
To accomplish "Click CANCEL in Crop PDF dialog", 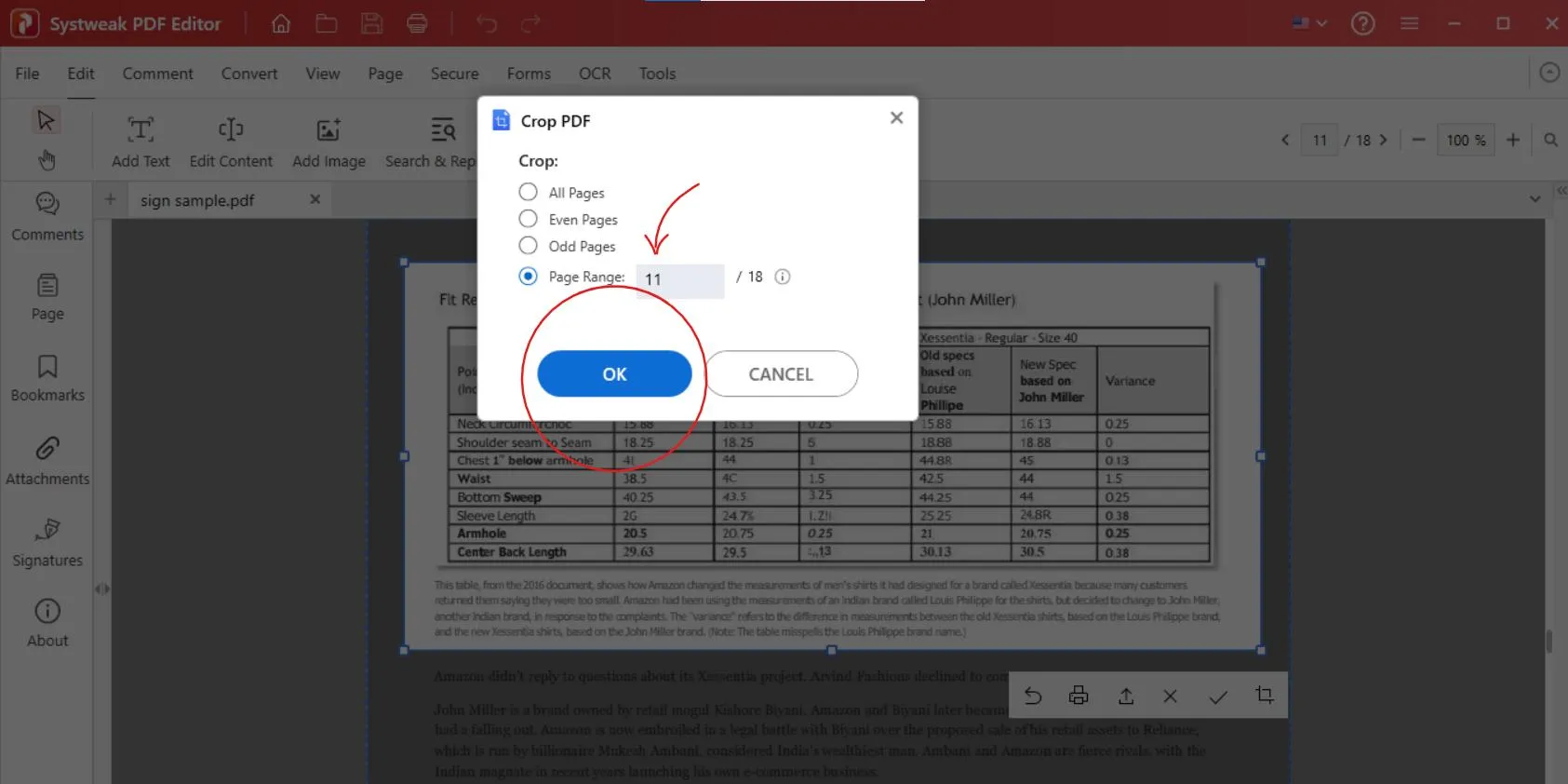I will [x=781, y=374].
